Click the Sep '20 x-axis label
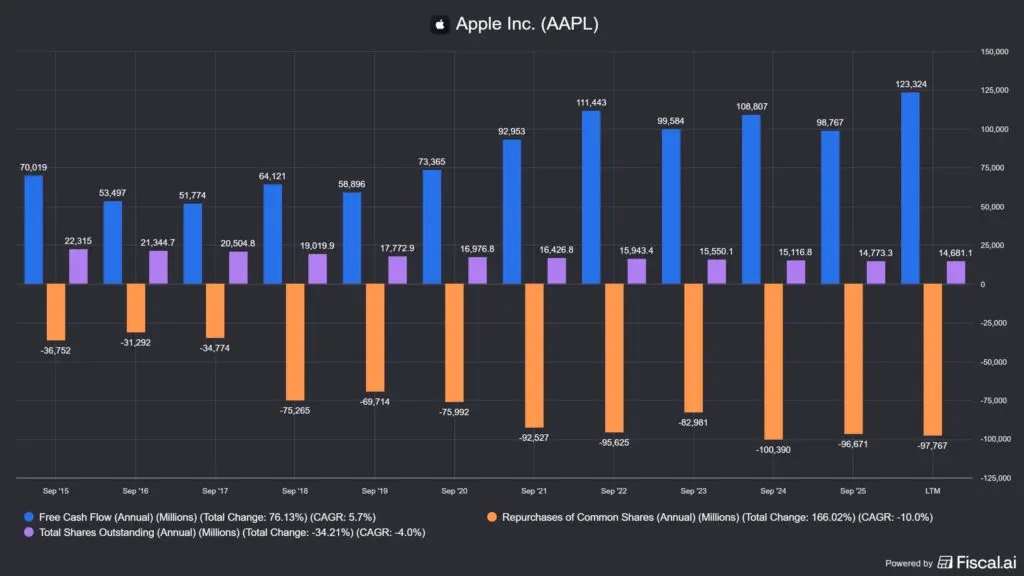The height and width of the screenshot is (576, 1024). (x=454, y=491)
